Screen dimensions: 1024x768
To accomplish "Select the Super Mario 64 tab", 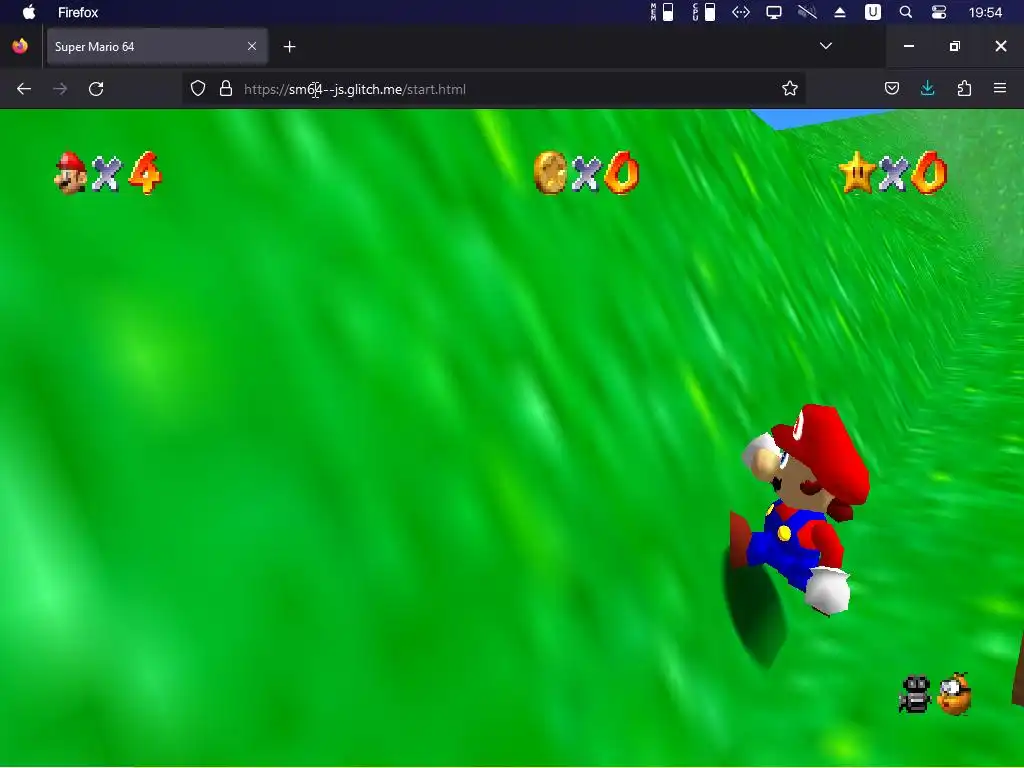I will pyautogui.click(x=157, y=46).
